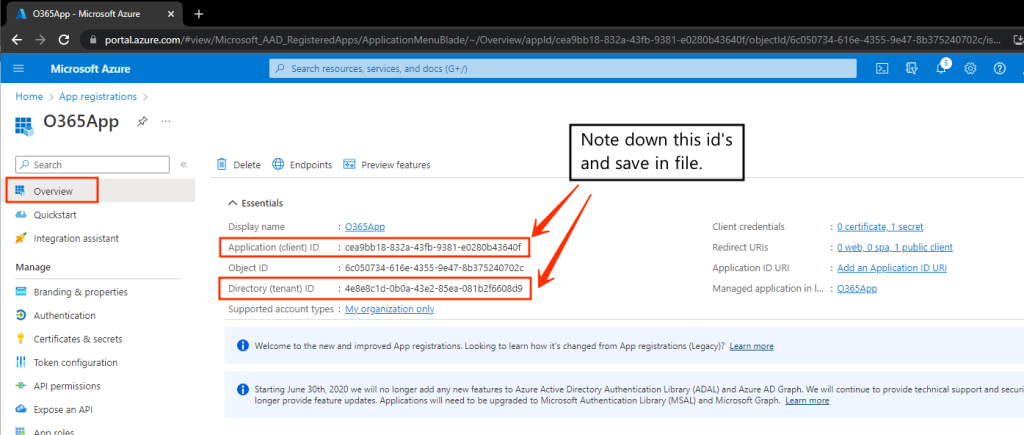This screenshot has width=1024, height=435.
Task: Click the help question mark icon
Action: coord(999,68)
